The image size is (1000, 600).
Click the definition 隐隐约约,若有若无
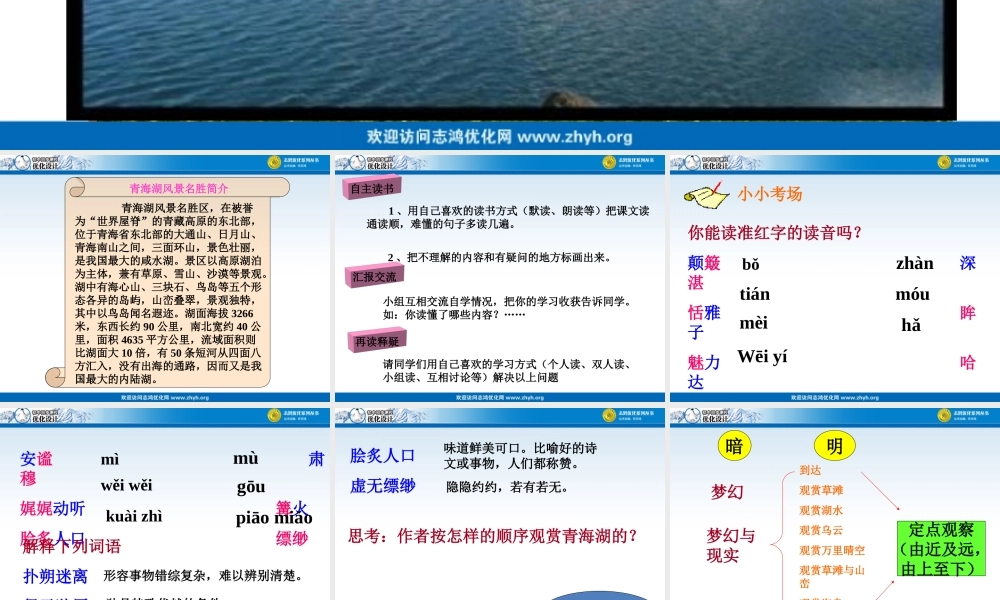tap(507, 487)
